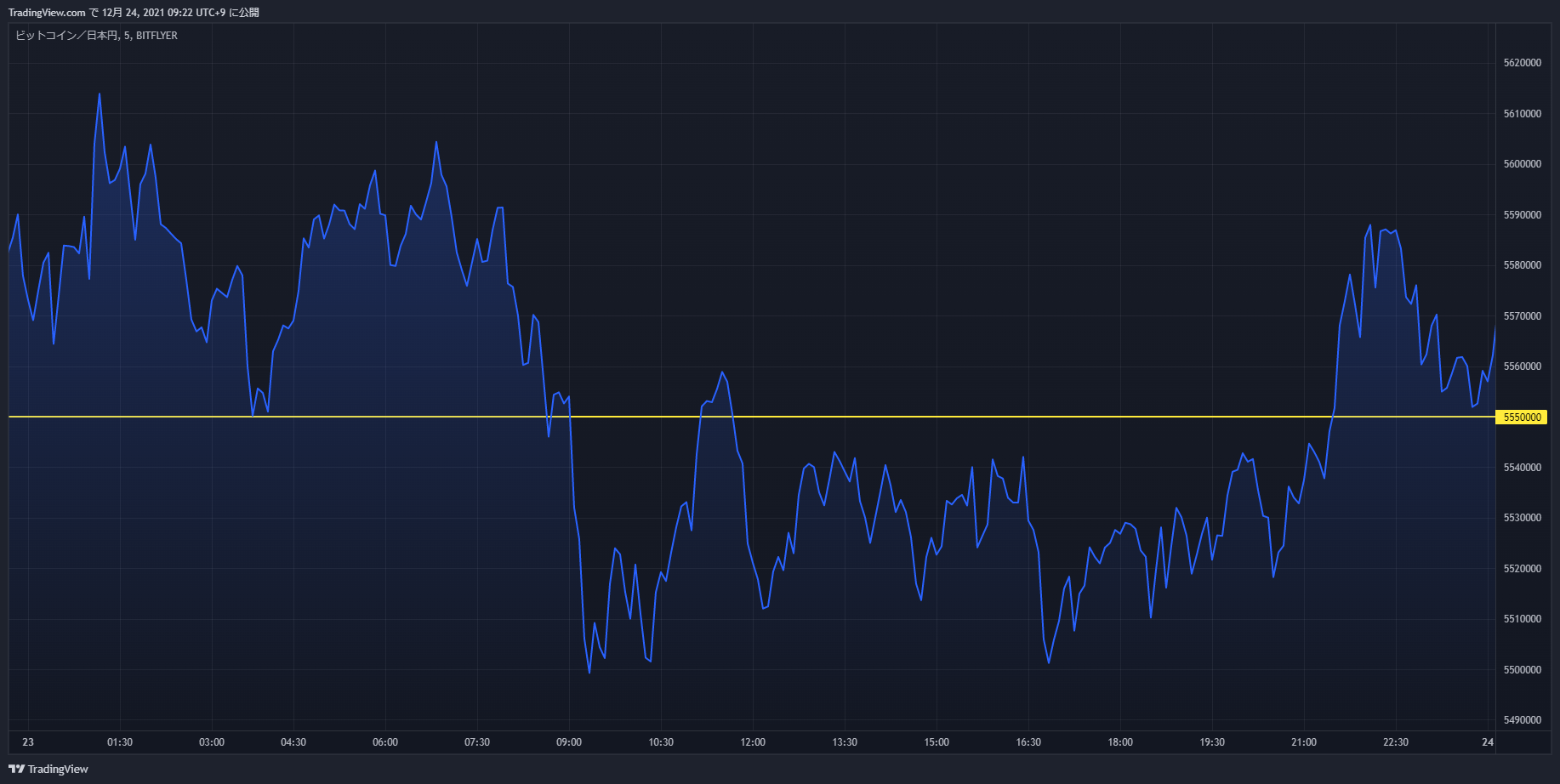
Task: Click the 5520000 price axis label
Action: click(x=1522, y=569)
